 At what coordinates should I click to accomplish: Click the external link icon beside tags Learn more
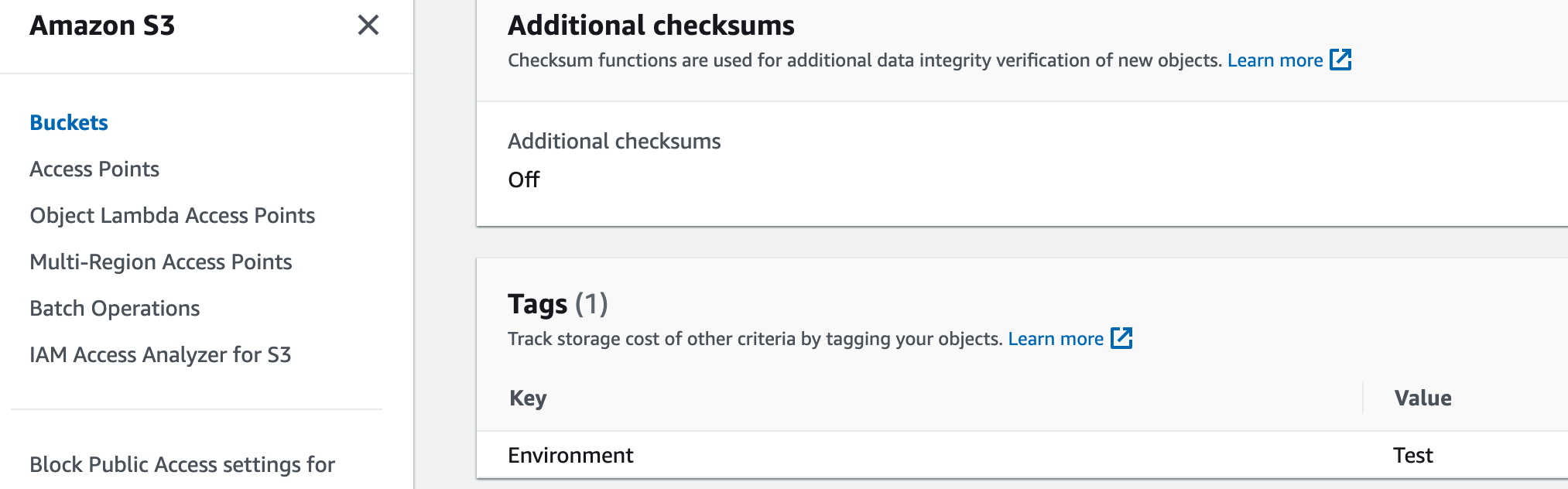pos(1121,338)
